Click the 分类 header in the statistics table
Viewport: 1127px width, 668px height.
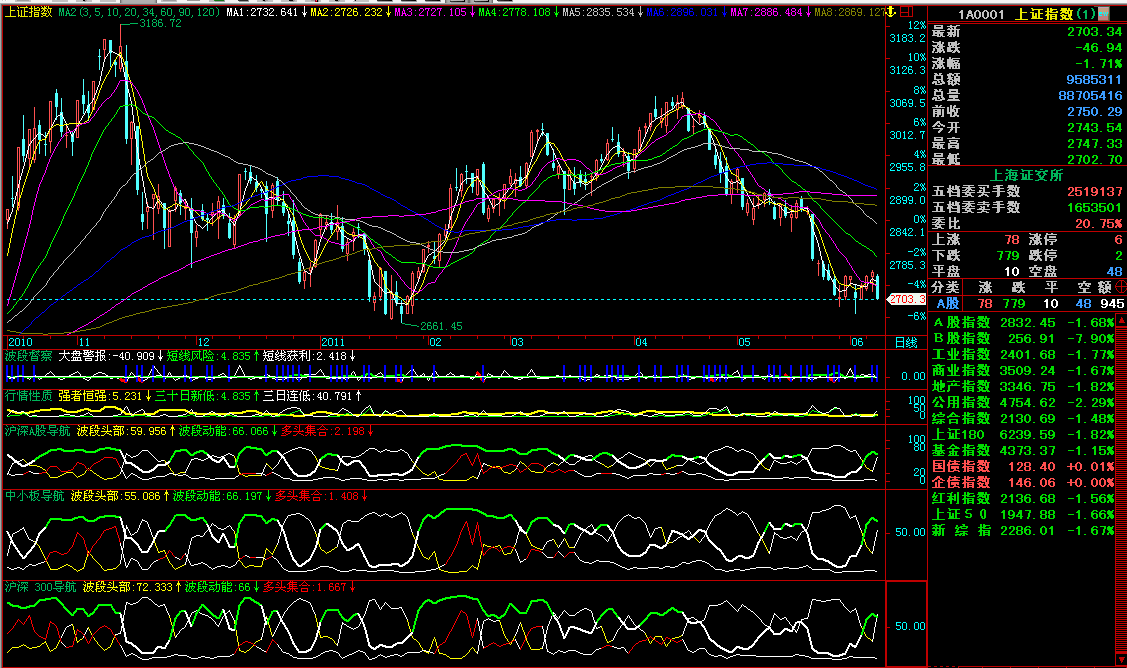946,286
